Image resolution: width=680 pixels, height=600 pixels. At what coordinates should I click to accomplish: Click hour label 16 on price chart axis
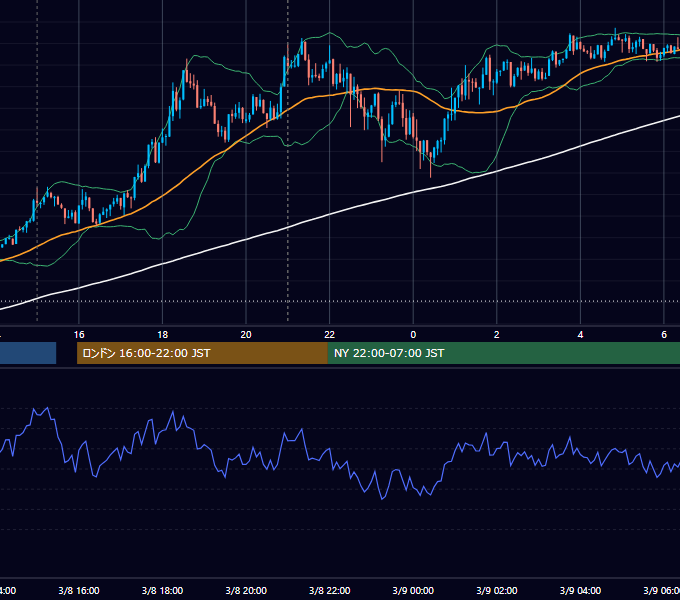79,335
